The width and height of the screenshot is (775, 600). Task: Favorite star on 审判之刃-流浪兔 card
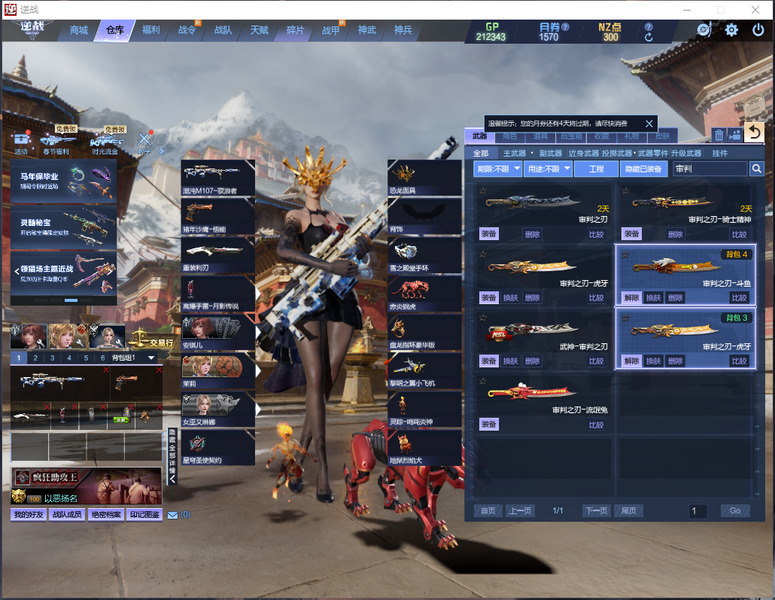tap(483, 381)
